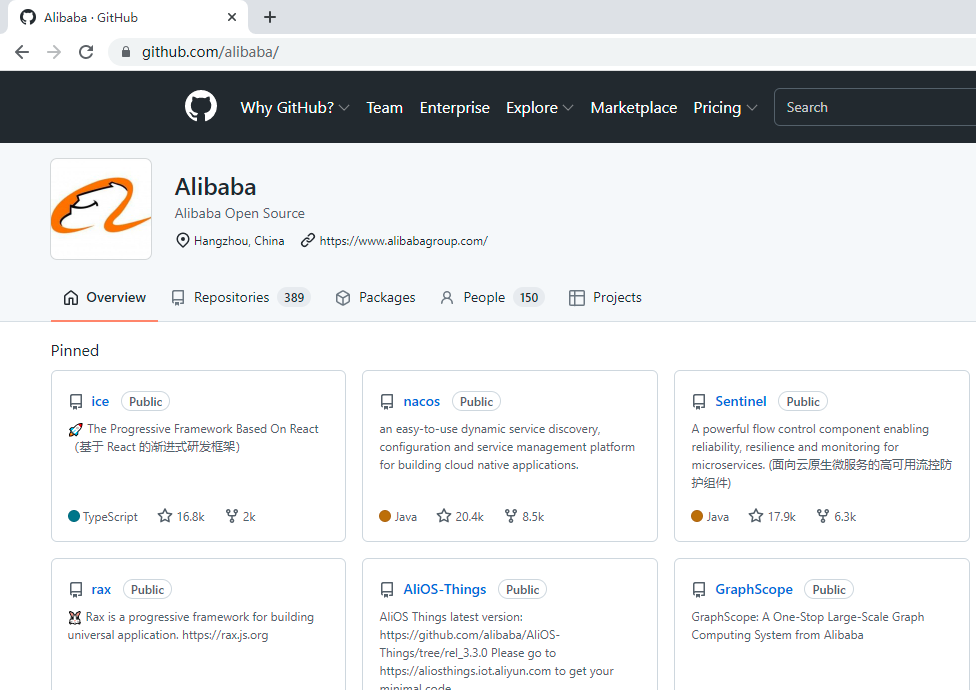The width and height of the screenshot is (976, 690).
Task: Click the 'Alibaba Open Source' description text
Action: [x=240, y=213]
